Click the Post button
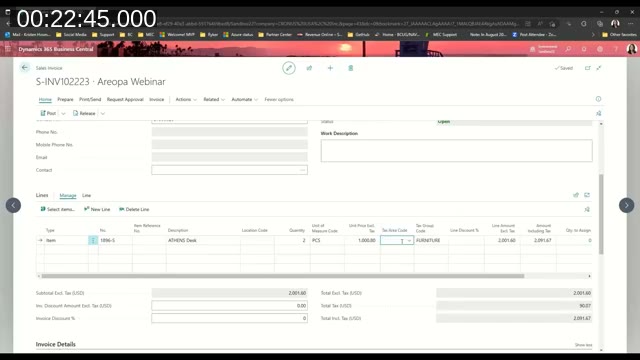Image resolution: width=640 pixels, height=360 pixels. [48, 113]
